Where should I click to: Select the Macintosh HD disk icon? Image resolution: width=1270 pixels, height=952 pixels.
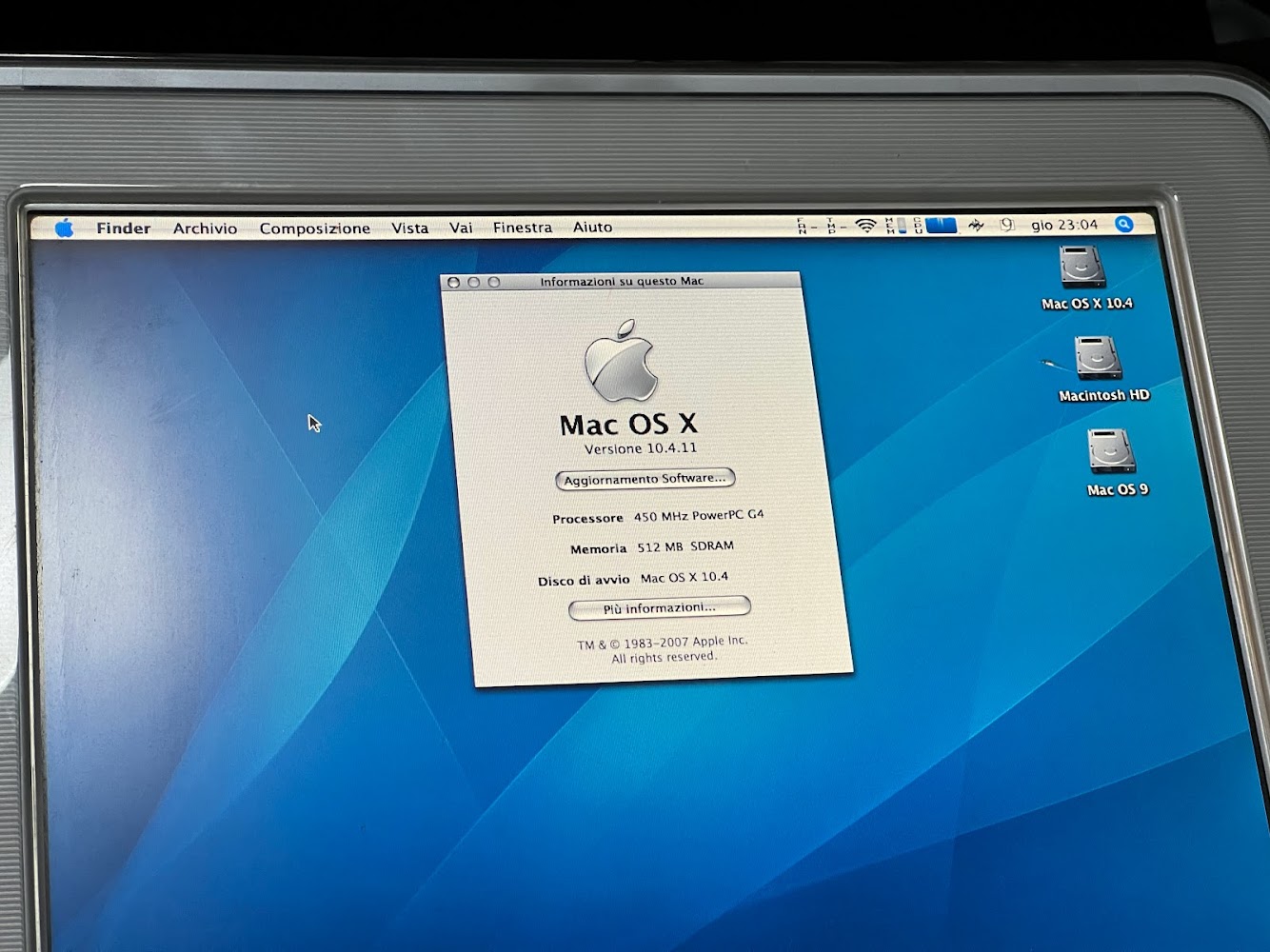[1098, 359]
